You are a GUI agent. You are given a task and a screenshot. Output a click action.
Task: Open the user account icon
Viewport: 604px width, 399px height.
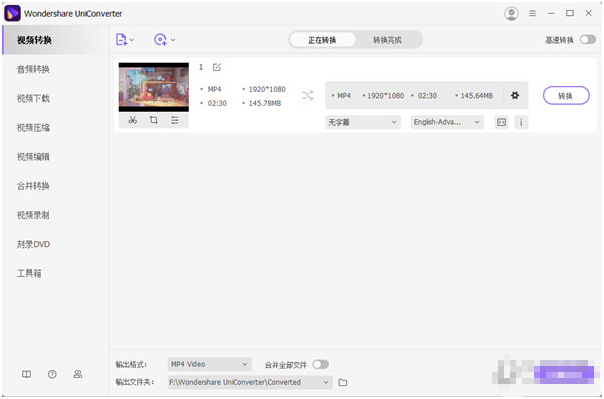pos(511,13)
